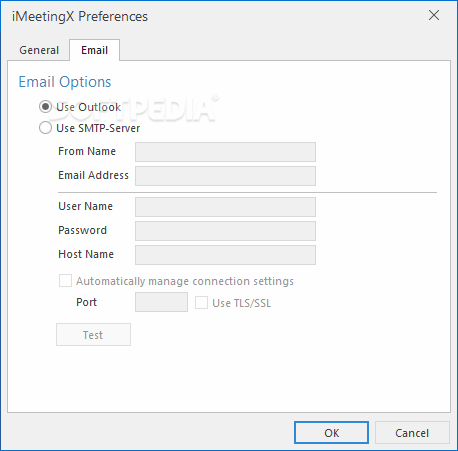This screenshot has width=458, height=451.
Task: Click the Use SMTP-Server label text
Action: (98, 128)
